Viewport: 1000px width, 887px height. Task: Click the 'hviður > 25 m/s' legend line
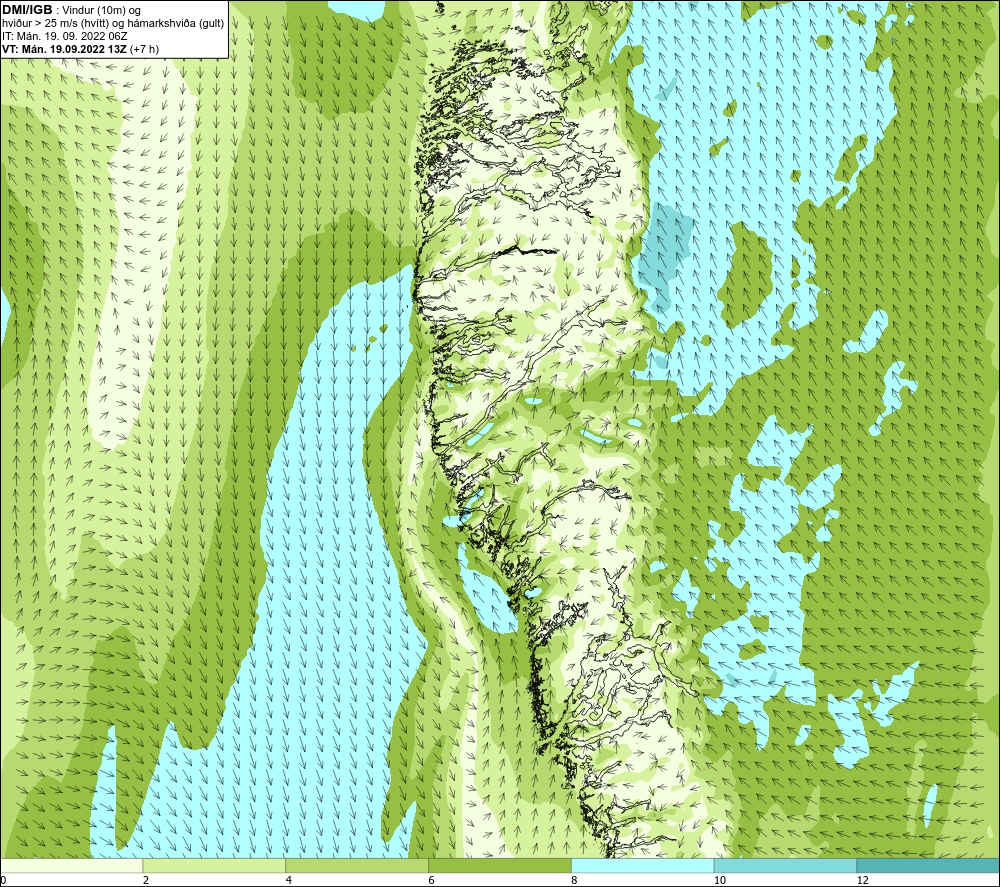[x=113, y=24]
